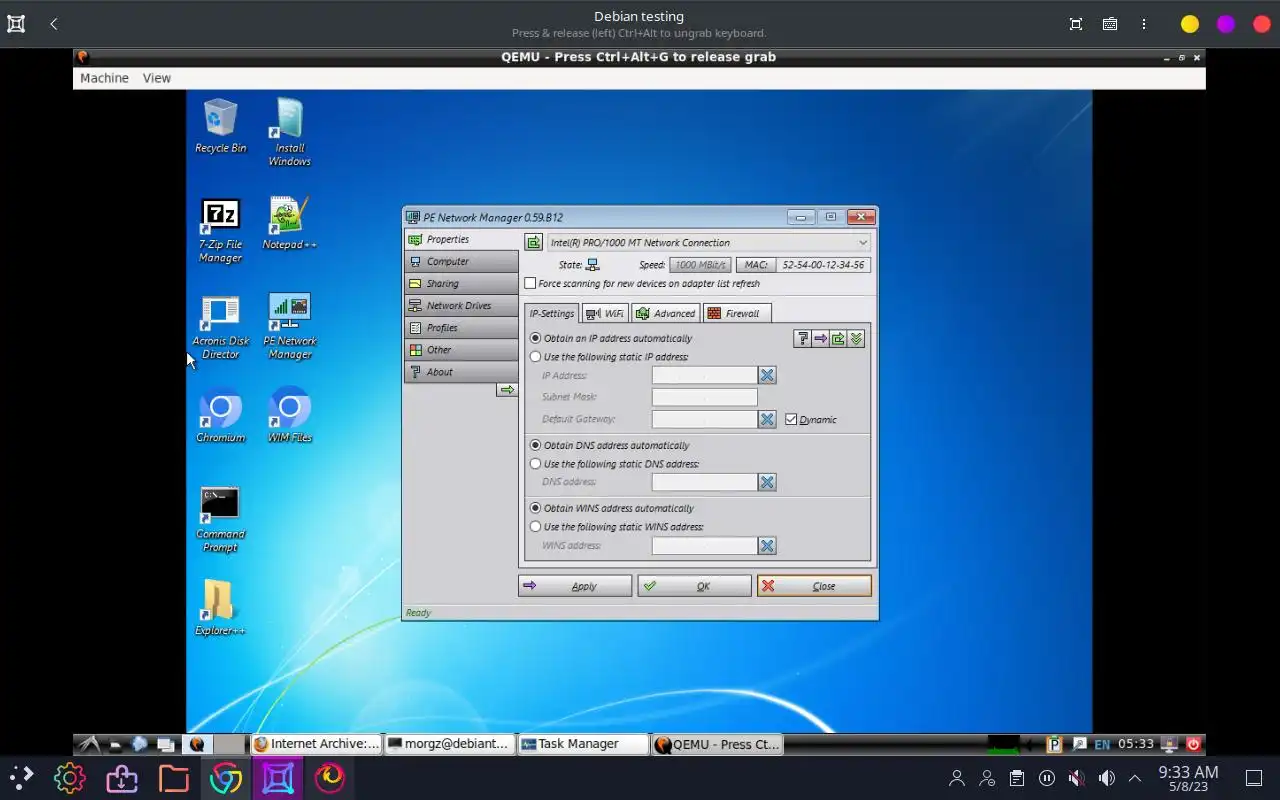1280x800 pixels.
Task: Launch the Acronis Disk Director shortcut
Action: (x=220, y=327)
